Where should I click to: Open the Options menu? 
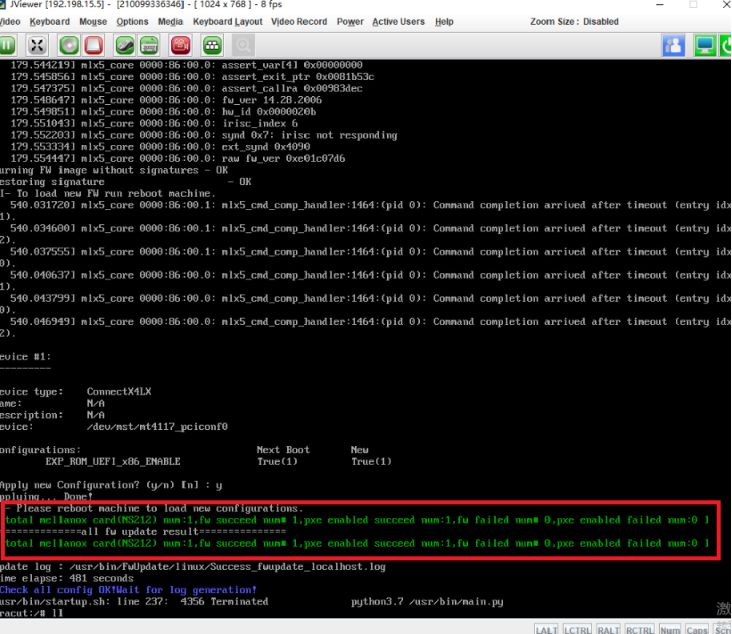[x=132, y=21]
